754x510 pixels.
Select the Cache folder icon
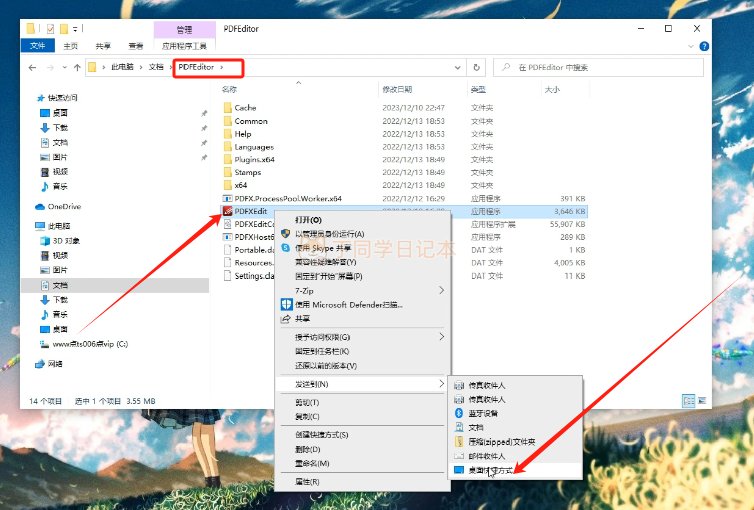click(x=228, y=107)
